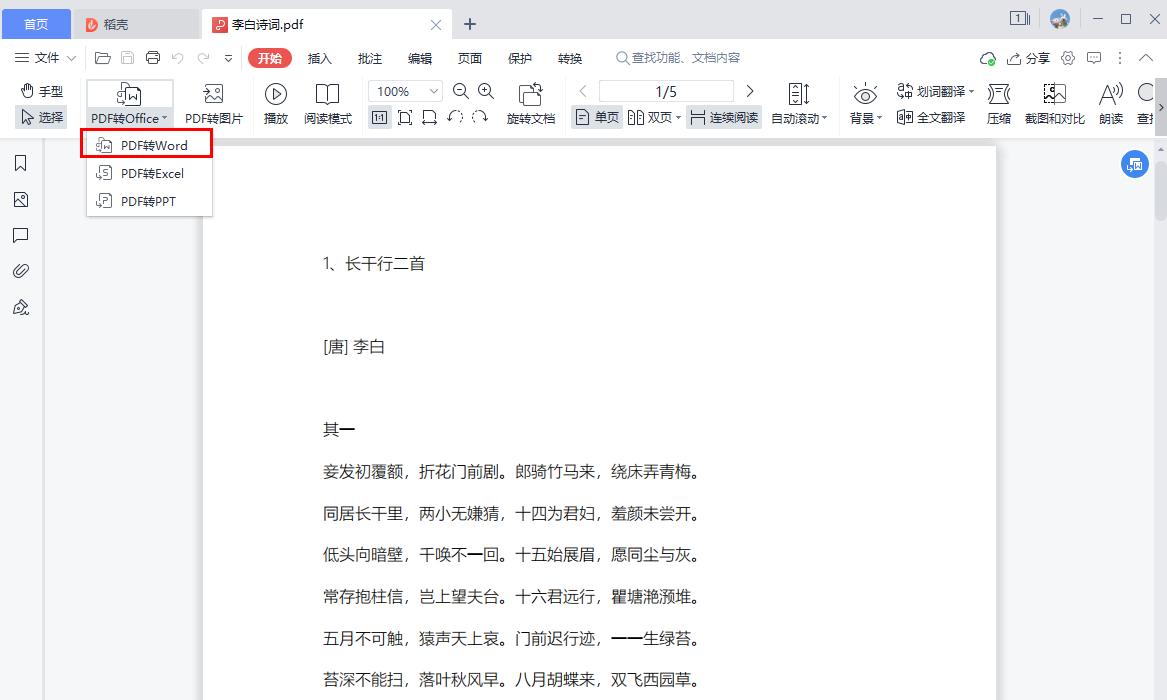Open the comments panel icon
This screenshot has height=700, width=1167.
click(x=21, y=235)
